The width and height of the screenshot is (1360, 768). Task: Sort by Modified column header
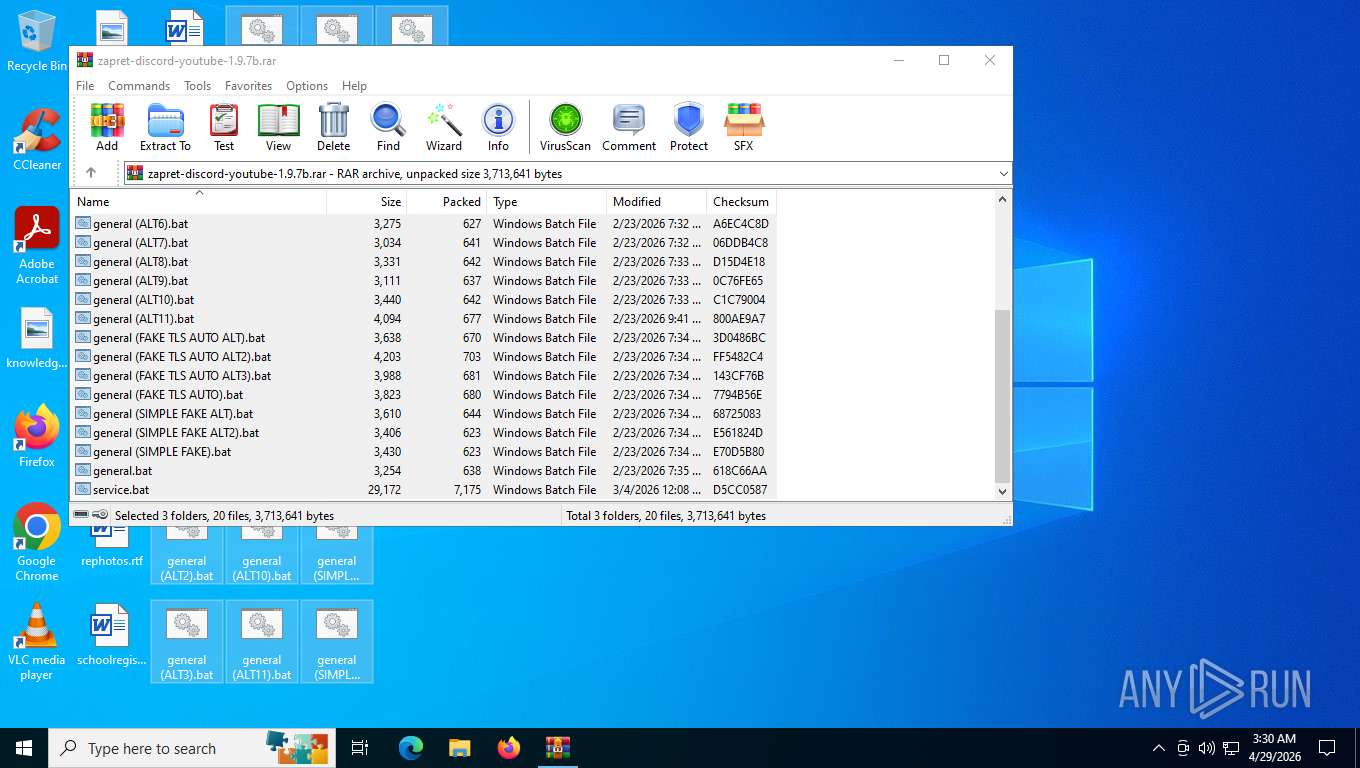coord(656,201)
